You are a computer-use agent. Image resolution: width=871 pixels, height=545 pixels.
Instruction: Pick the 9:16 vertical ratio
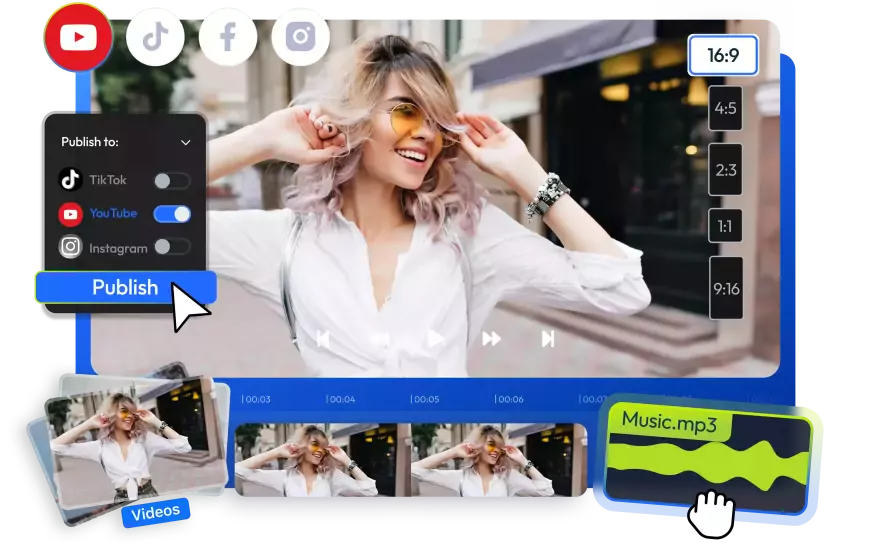click(726, 288)
